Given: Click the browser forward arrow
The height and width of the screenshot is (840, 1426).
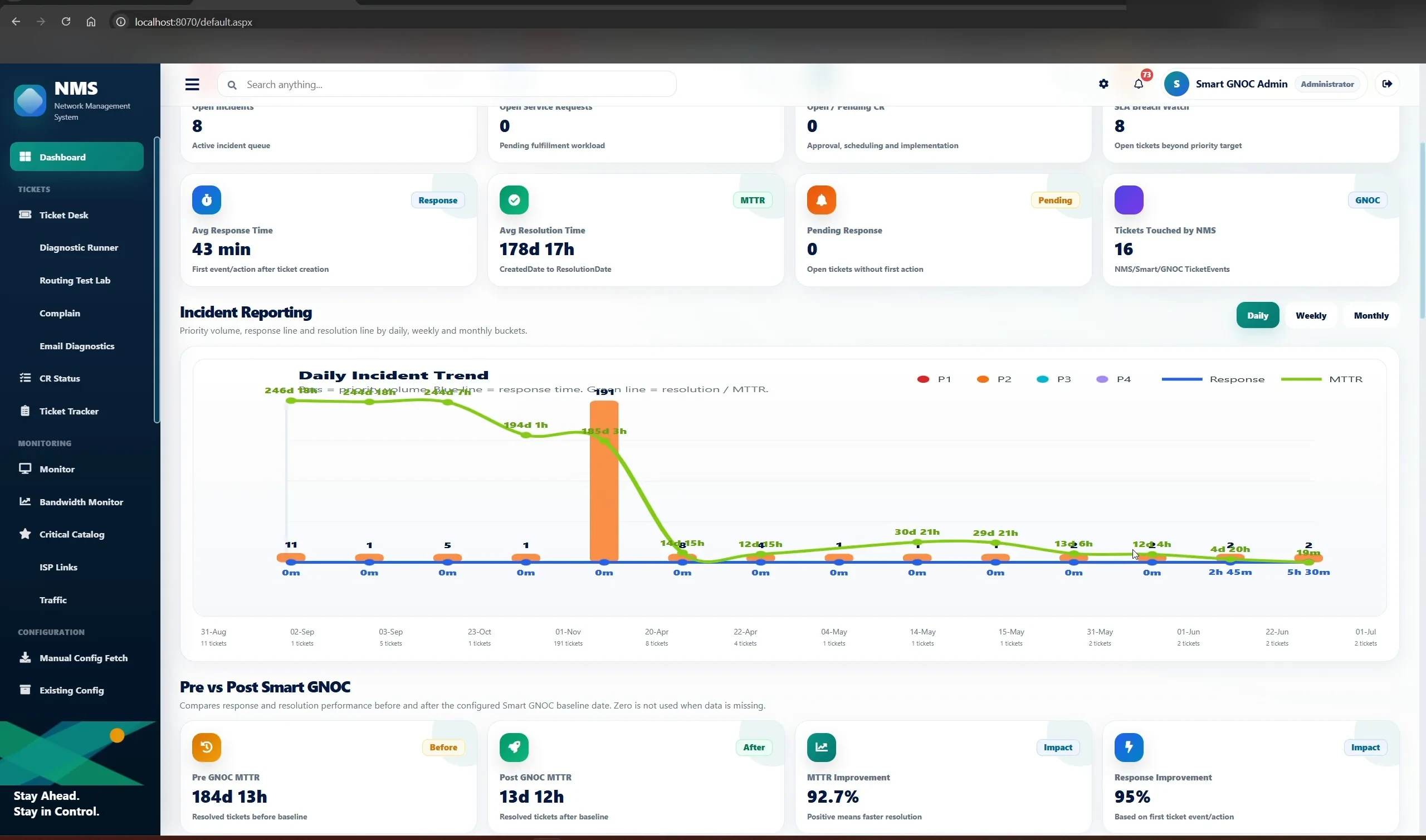Looking at the screenshot, I should tap(41, 22).
